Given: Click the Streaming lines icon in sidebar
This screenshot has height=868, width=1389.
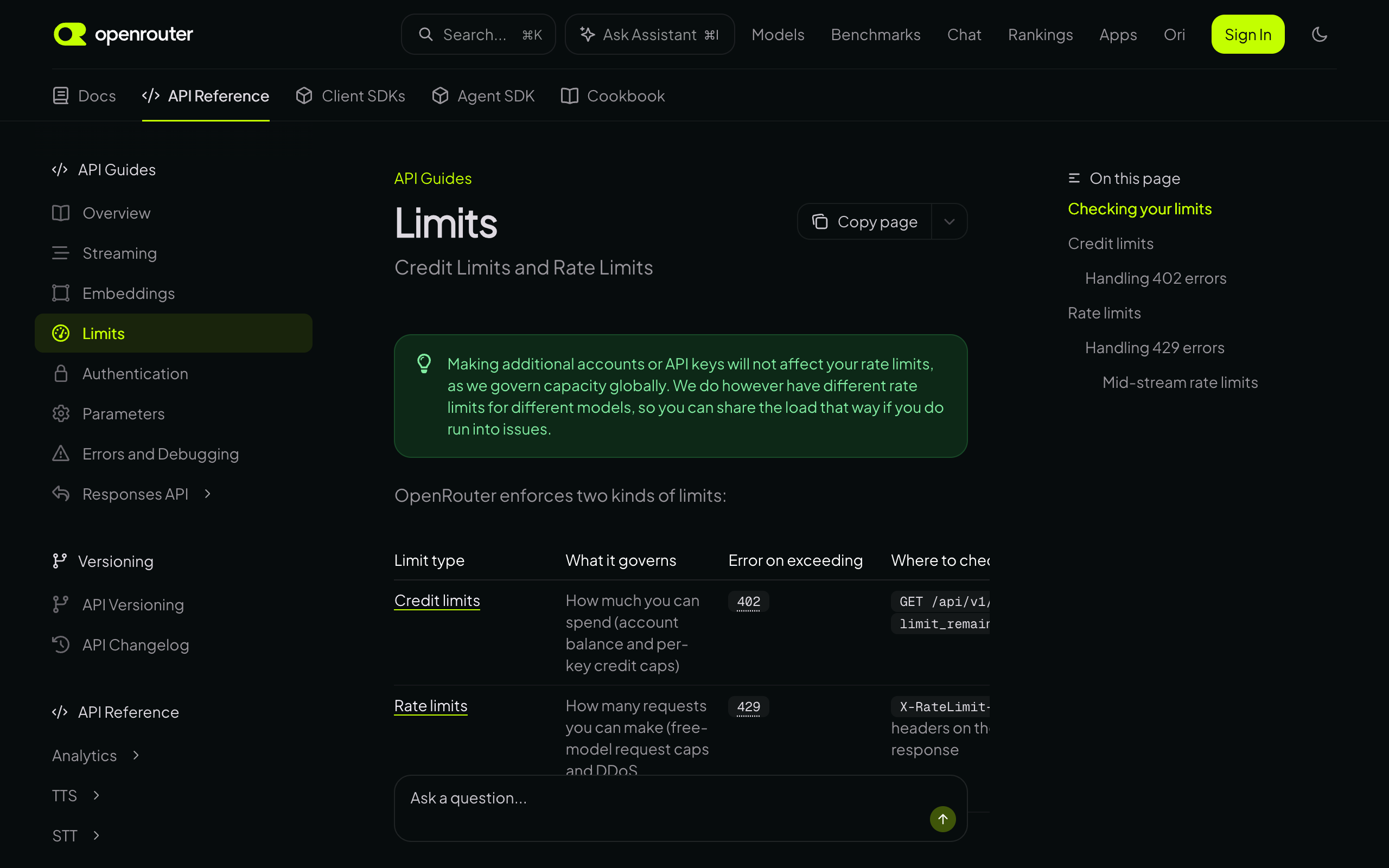Looking at the screenshot, I should click(61, 253).
